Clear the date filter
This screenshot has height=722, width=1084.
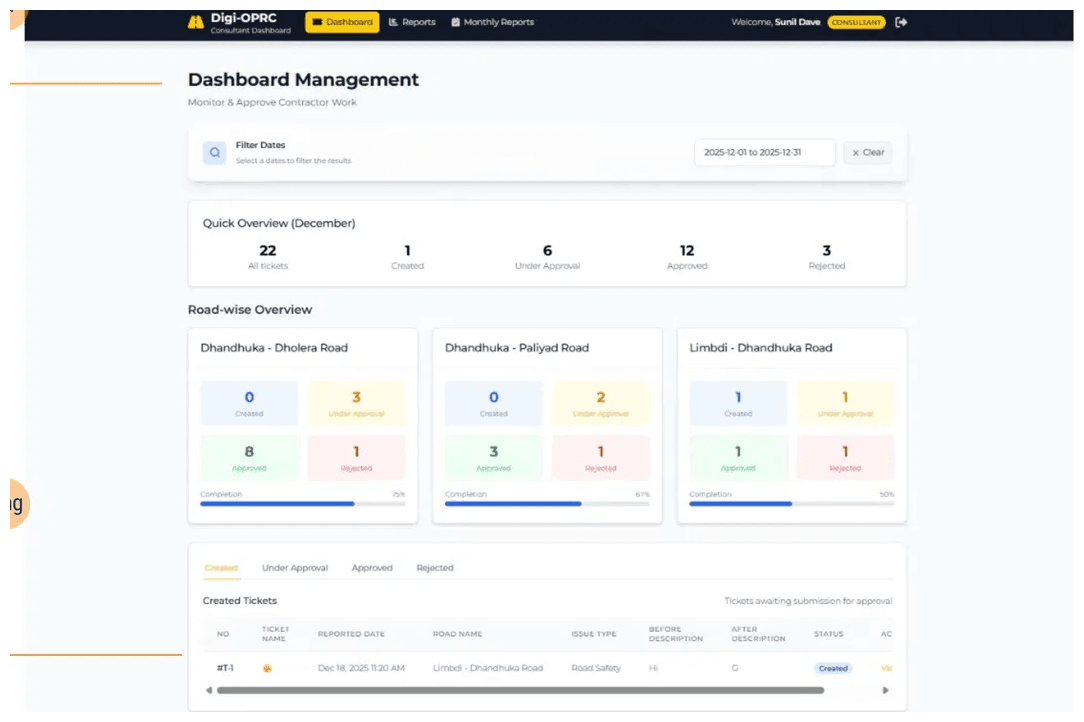coord(868,152)
